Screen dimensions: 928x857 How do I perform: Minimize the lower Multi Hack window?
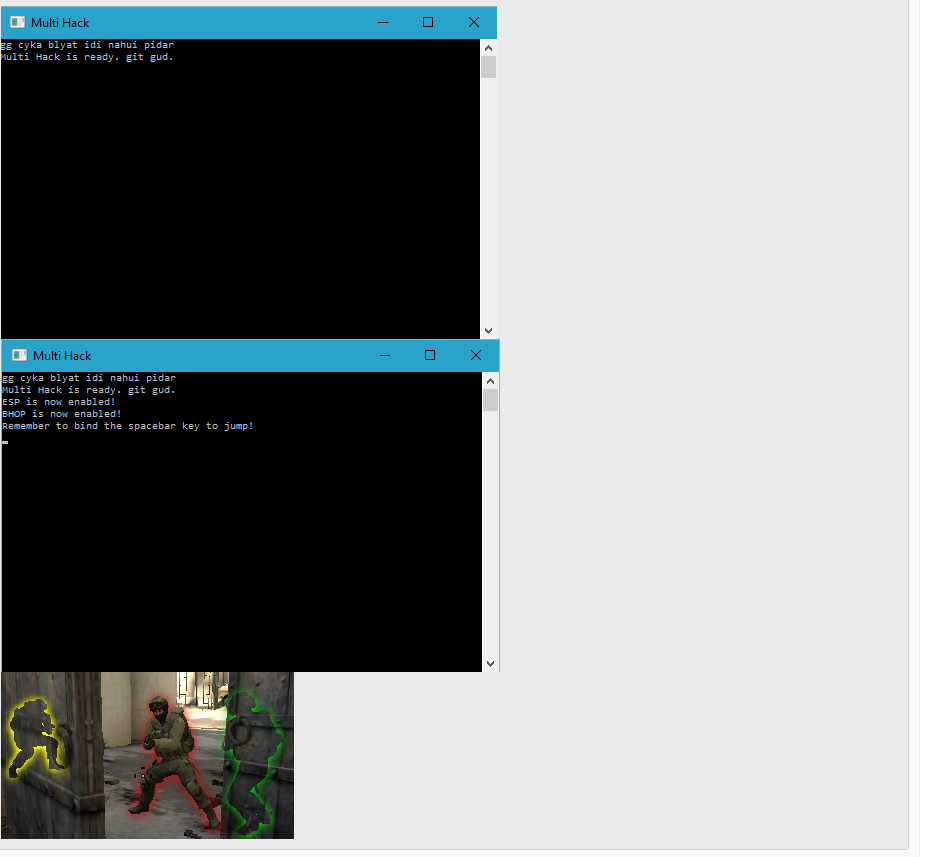coord(385,355)
